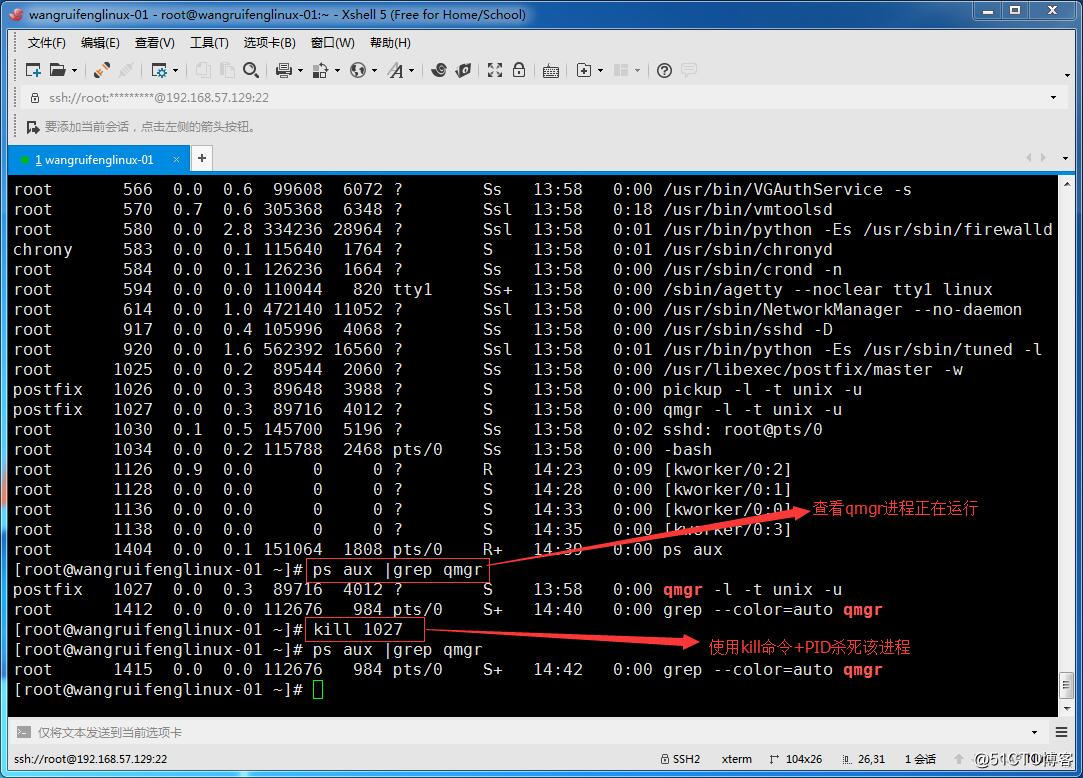The height and width of the screenshot is (778, 1083).
Task: Click the terminal cursor at the prompt
Action: tap(318, 690)
